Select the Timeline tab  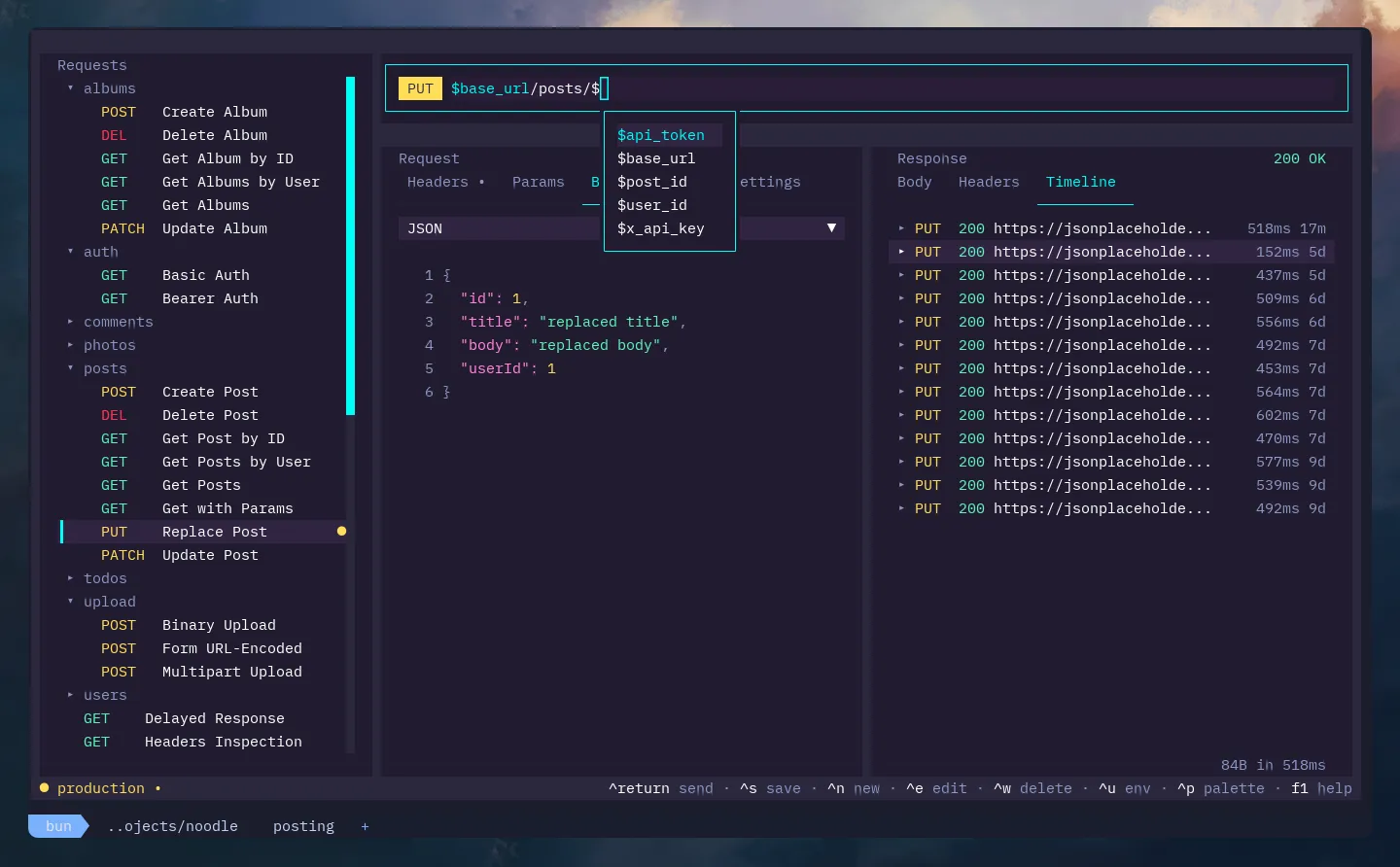pyautogui.click(x=1081, y=182)
